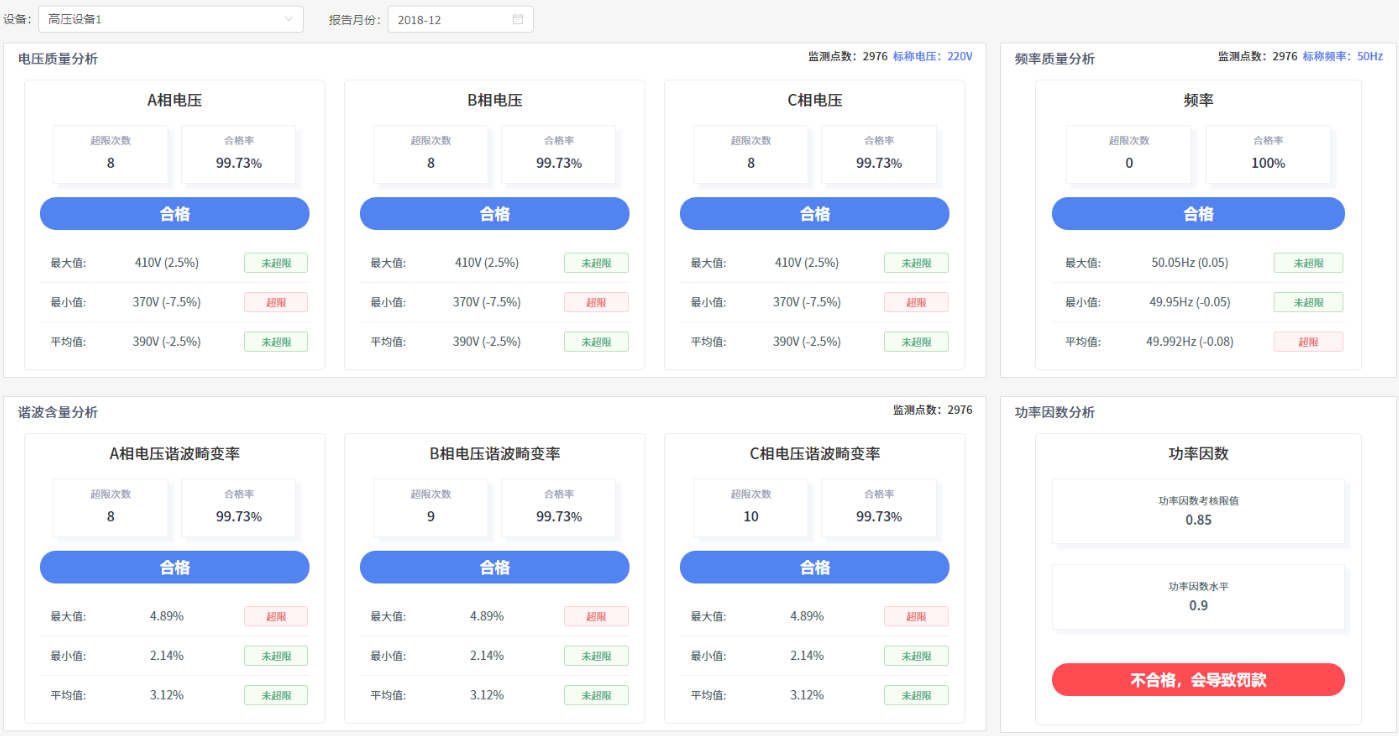Click the 合格 button under 频率
This screenshot has width=1399, height=736.
(x=1198, y=214)
